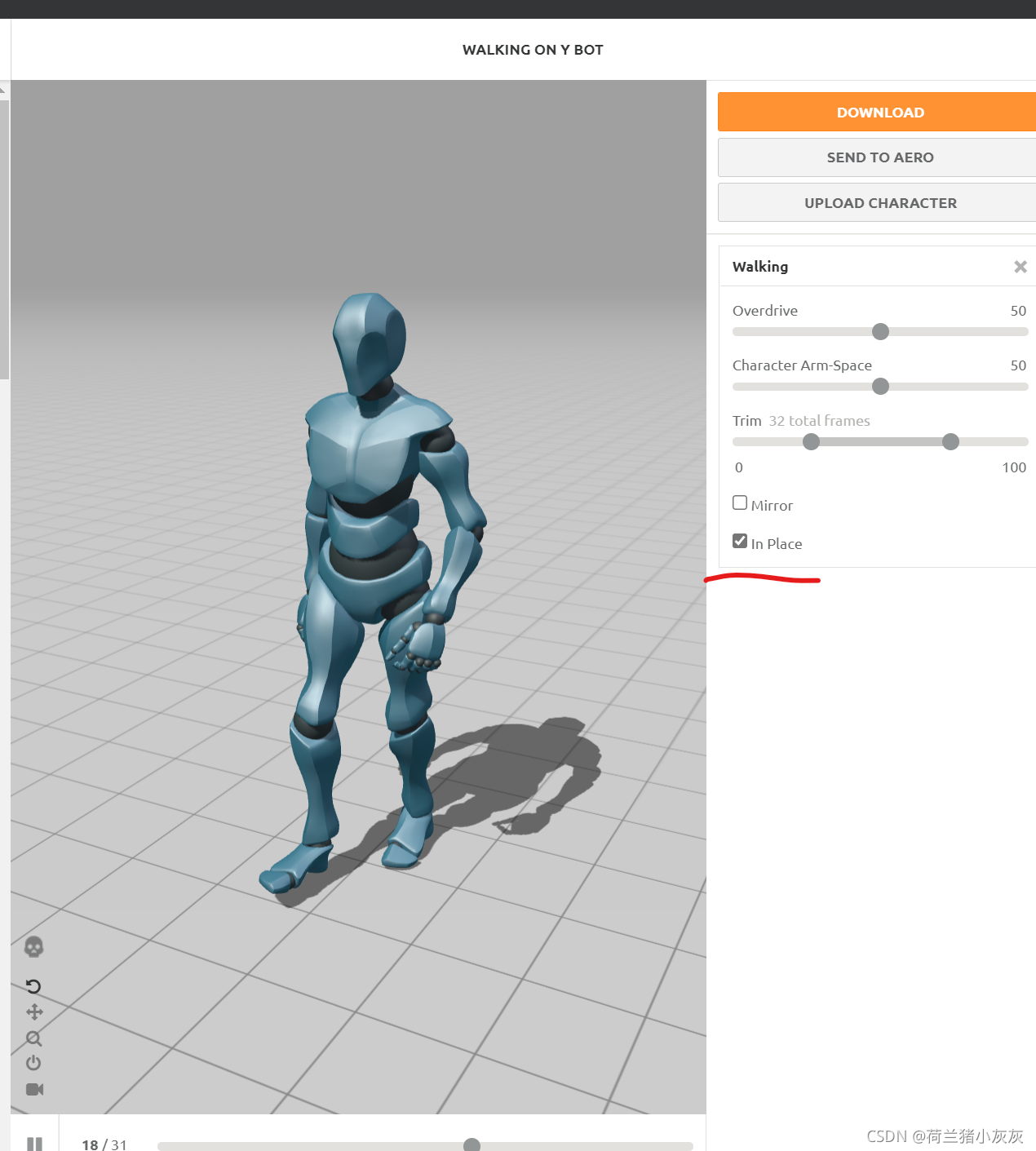Click the Upload Character button
This screenshot has height=1151, width=1036.
(x=877, y=202)
